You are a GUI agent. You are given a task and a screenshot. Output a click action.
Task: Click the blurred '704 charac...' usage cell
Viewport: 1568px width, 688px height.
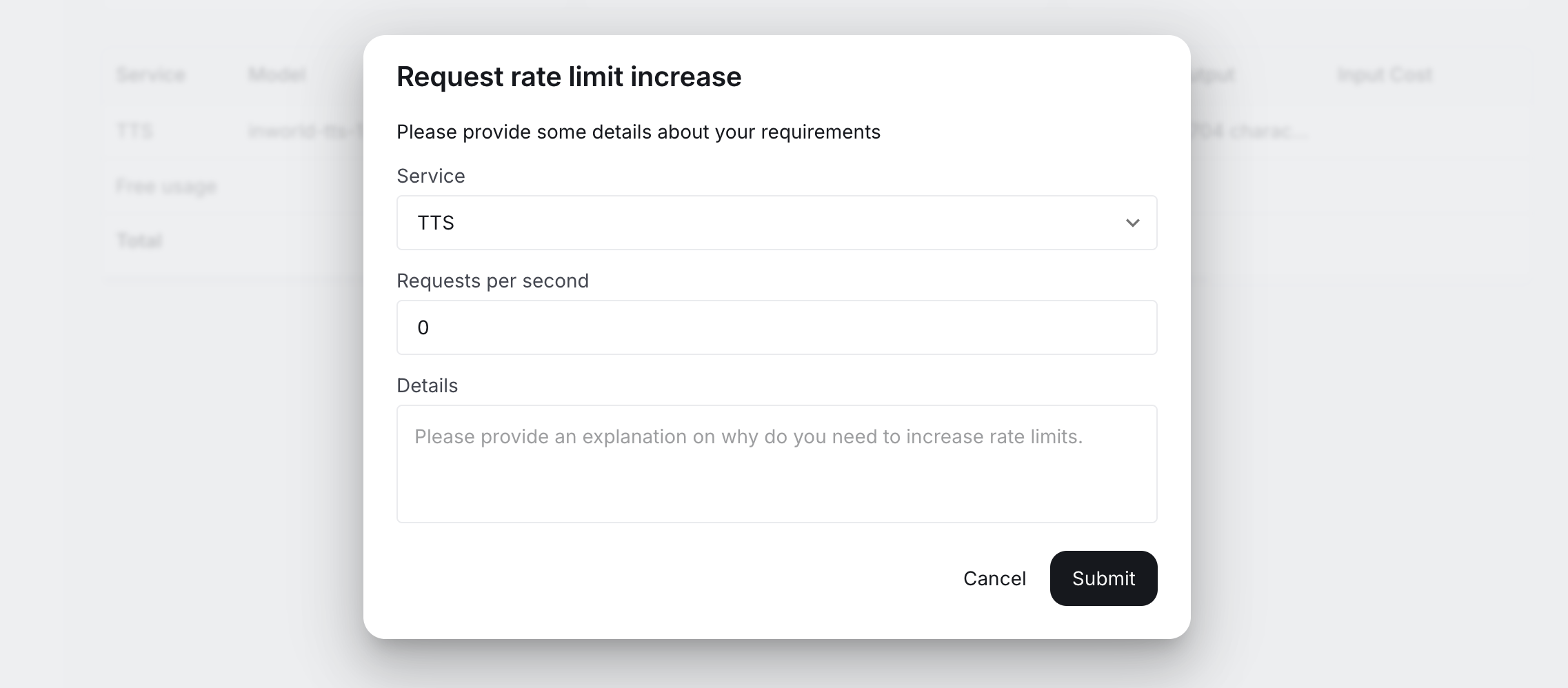pos(1249,131)
